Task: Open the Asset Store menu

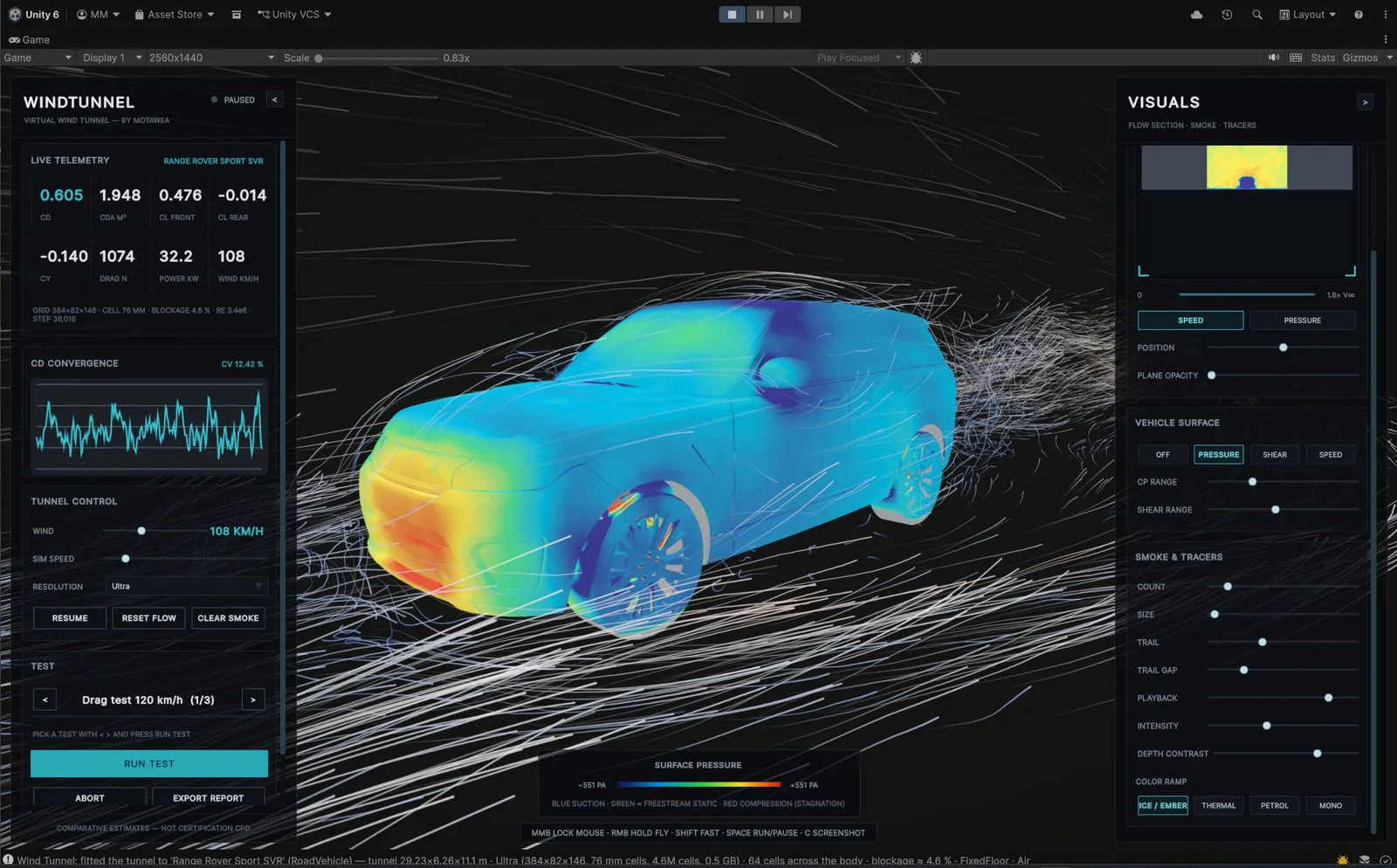Action: [174, 14]
